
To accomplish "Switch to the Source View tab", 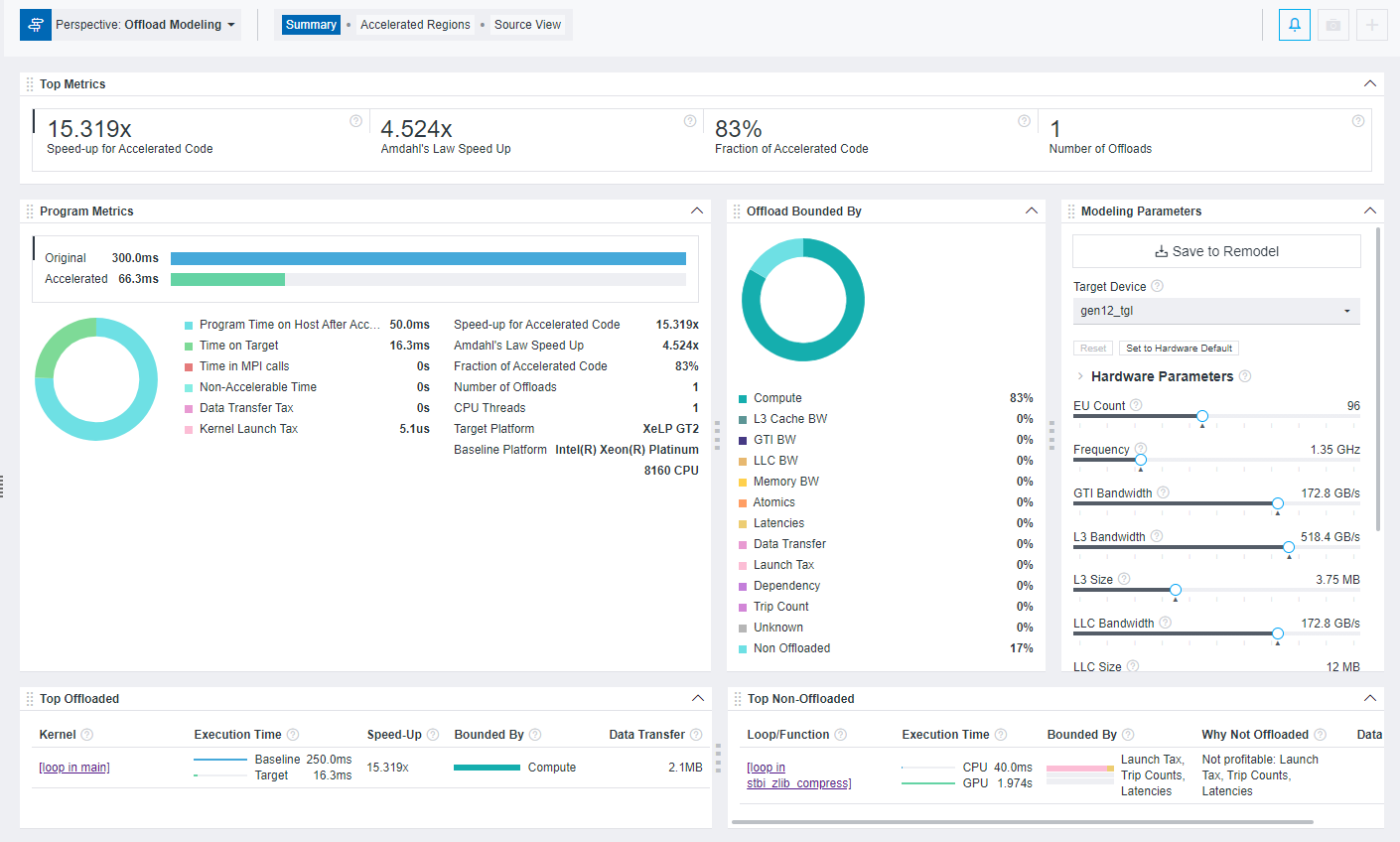I will click(527, 25).
